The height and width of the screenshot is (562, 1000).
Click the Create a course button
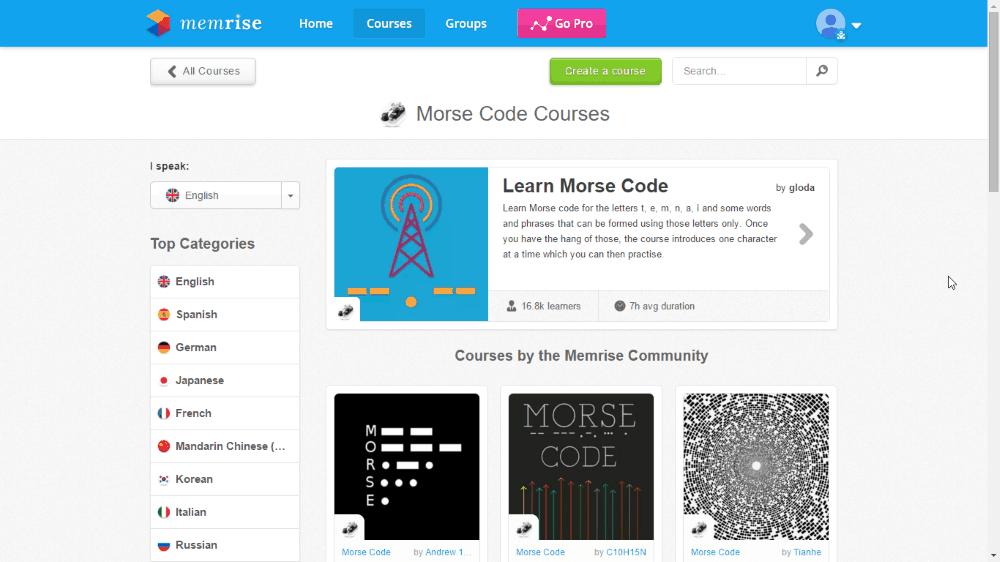coord(605,71)
